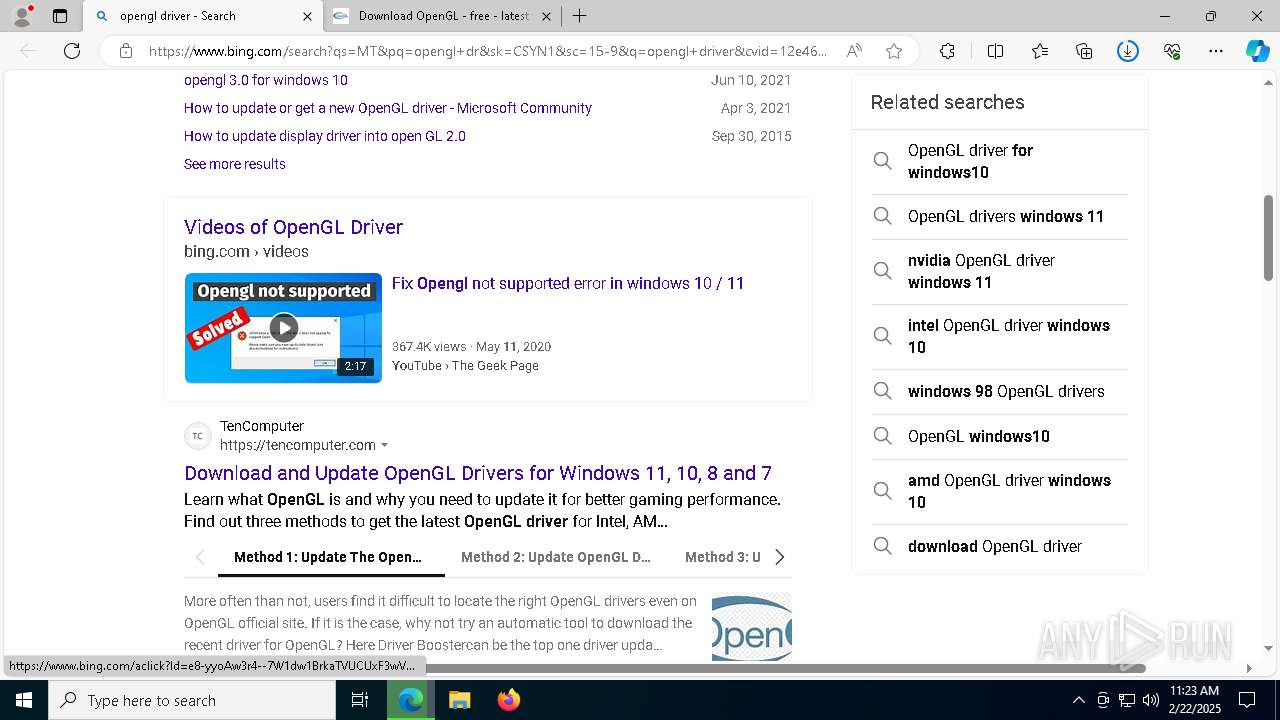Open Settings and more ellipsis menu
The image size is (1280, 720).
1216,51
